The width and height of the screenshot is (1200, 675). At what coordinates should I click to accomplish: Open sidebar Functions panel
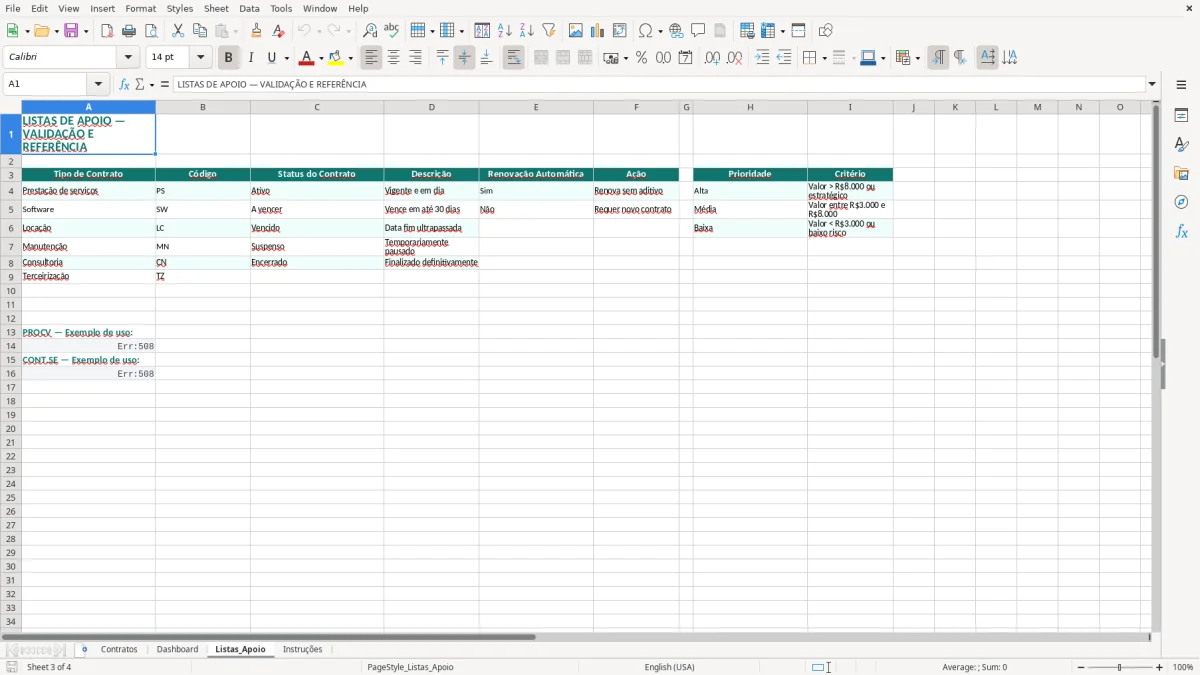[x=1181, y=232]
